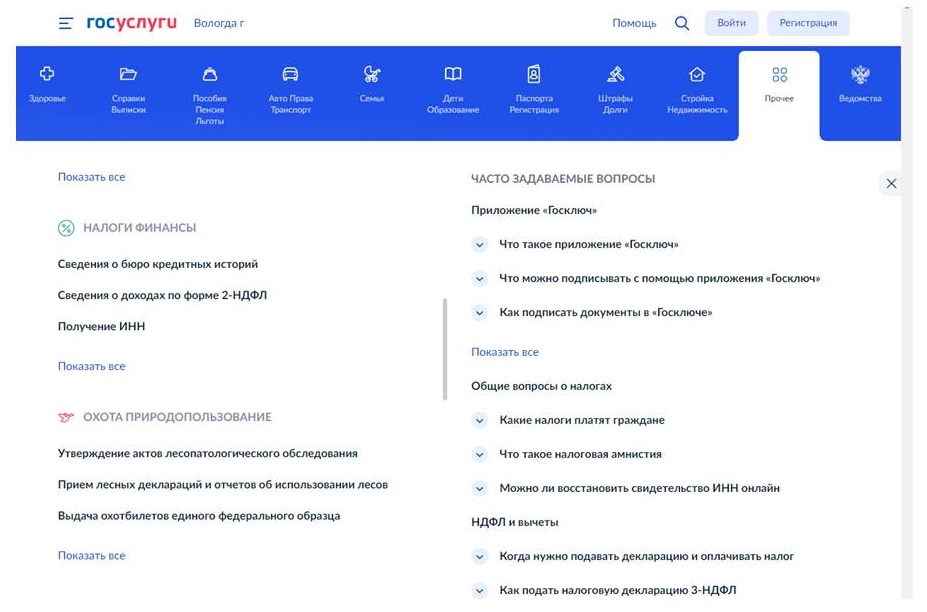The image size is (927, 612).
Task: Open the Ведомства emblem icon
Action: (x=860, y=72)
